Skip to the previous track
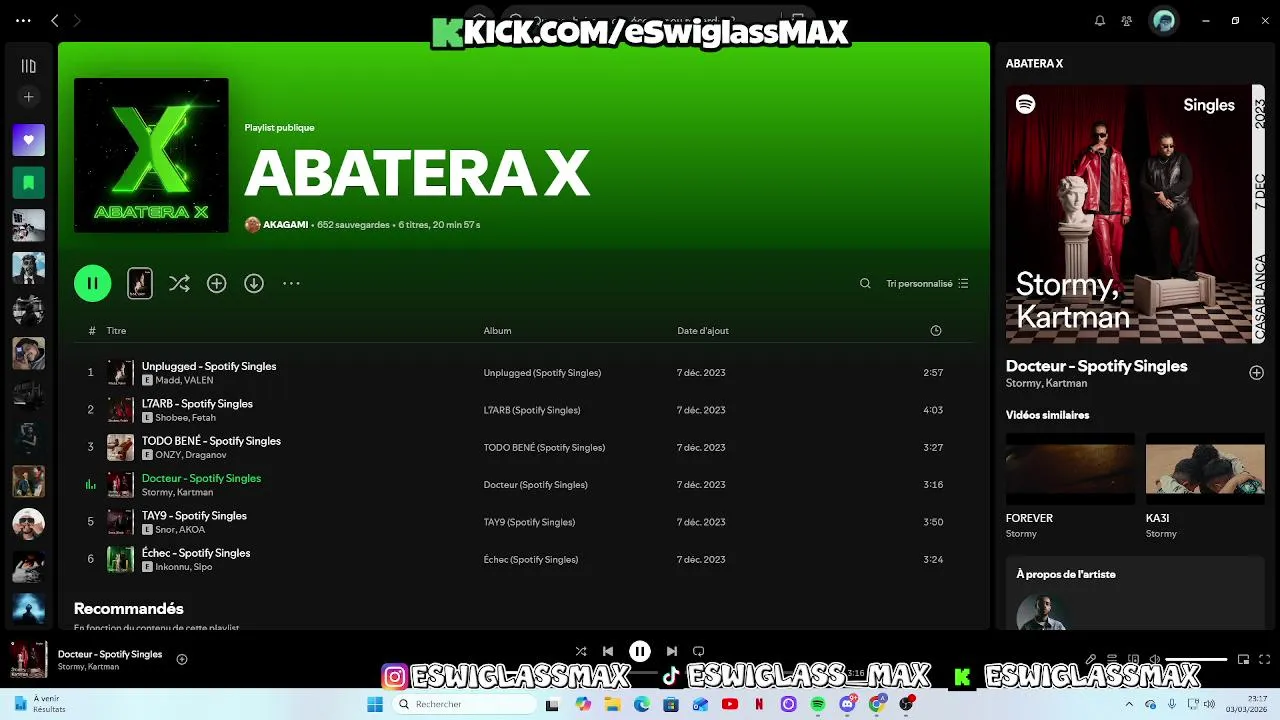This screenshot has width=1280, height=720. pos(608,651)
